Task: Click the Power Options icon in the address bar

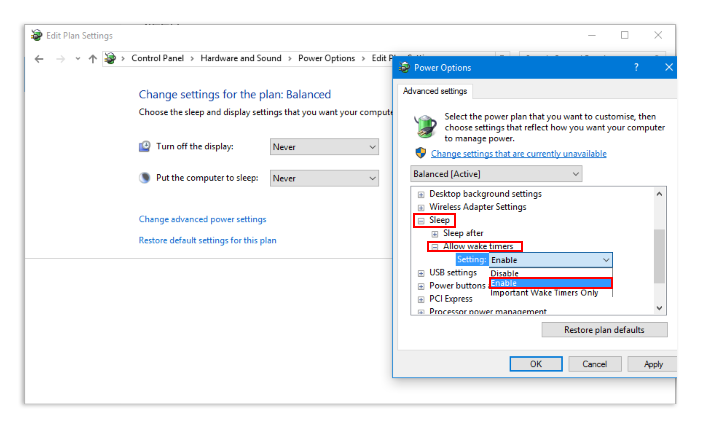Action: 110,58
